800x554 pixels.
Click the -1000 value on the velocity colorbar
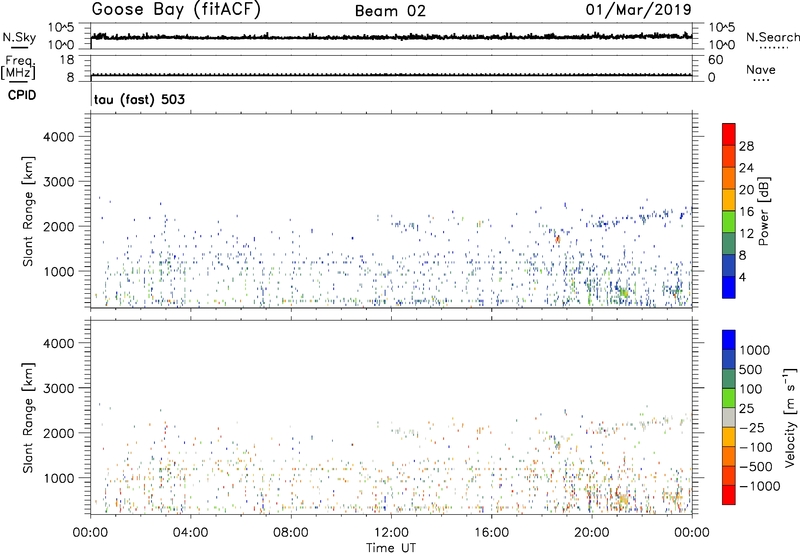click(x=760, y=486)
